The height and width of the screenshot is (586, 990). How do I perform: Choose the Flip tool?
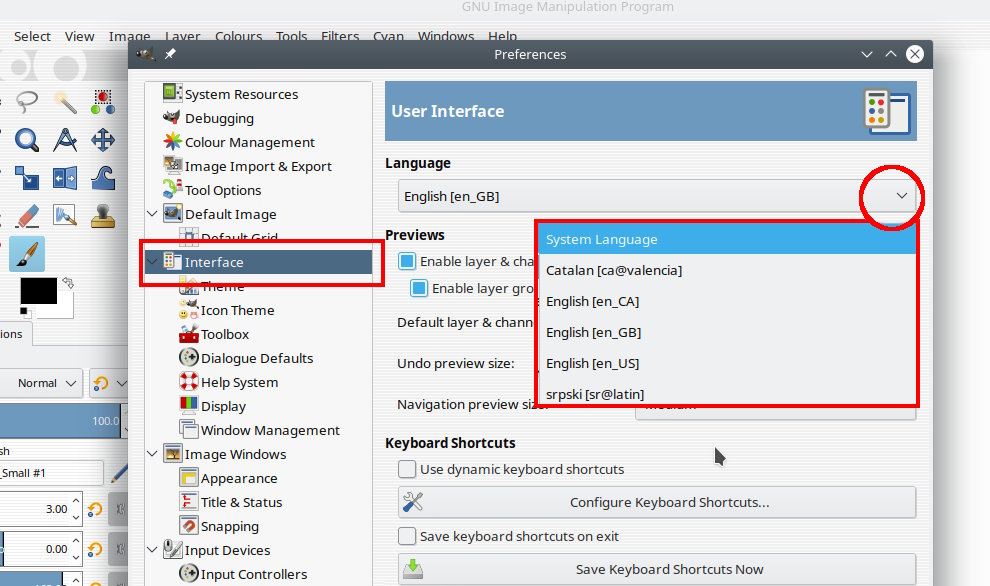click(x=65, y=178)
